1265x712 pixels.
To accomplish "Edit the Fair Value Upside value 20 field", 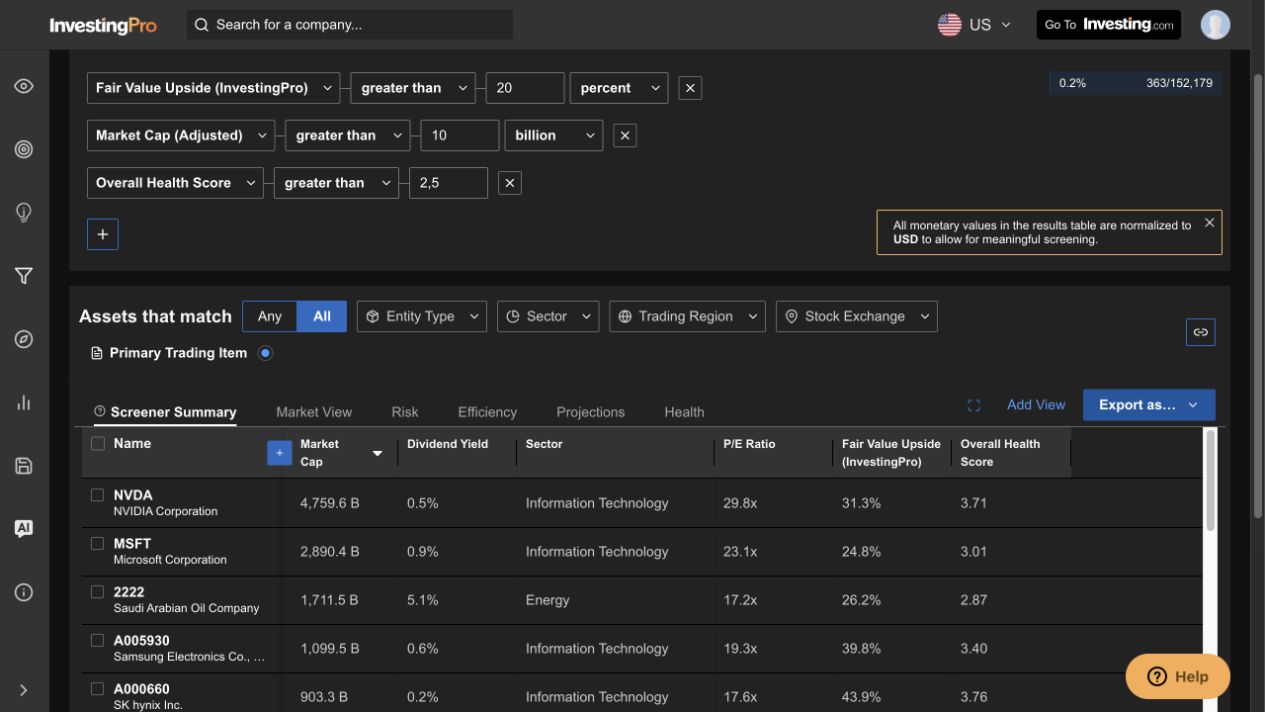I will [525, 88].
